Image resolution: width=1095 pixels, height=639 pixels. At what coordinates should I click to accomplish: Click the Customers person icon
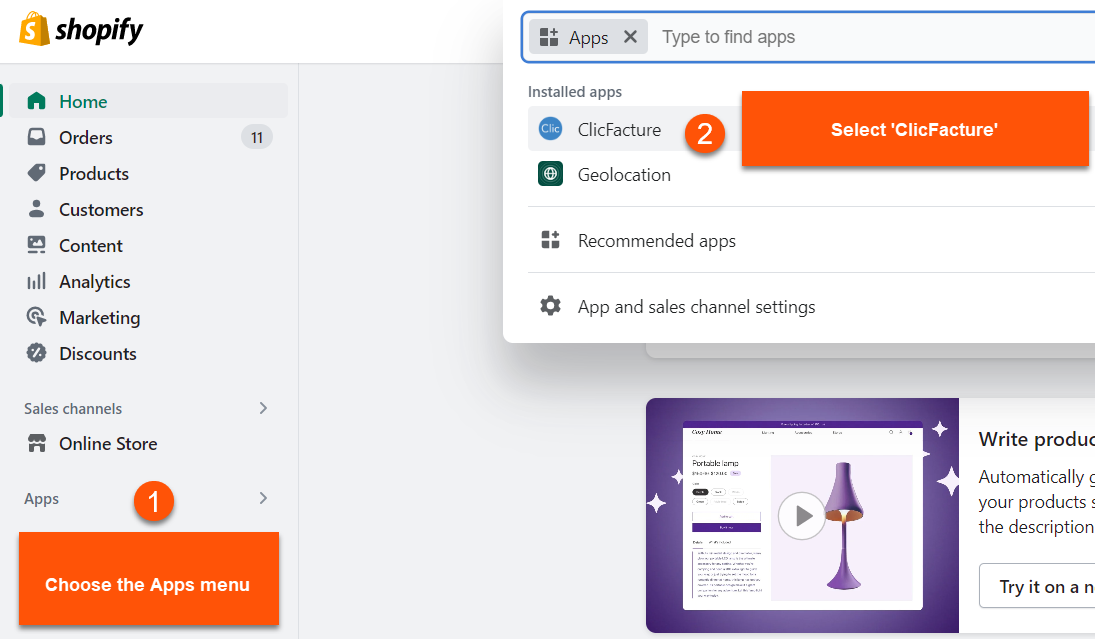(36, 209)
